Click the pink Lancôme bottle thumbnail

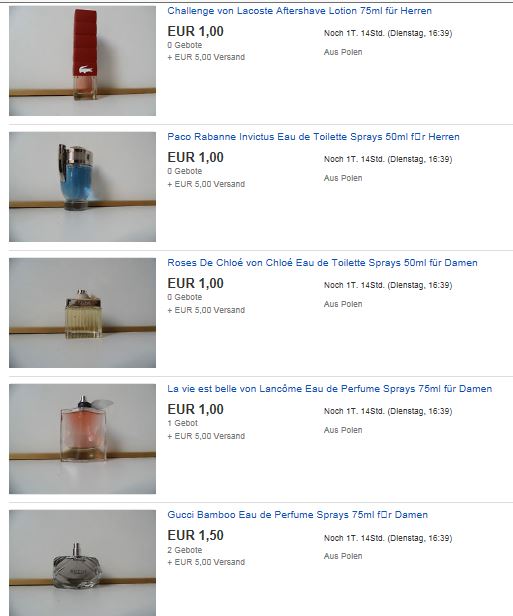[x=82, y=439]
